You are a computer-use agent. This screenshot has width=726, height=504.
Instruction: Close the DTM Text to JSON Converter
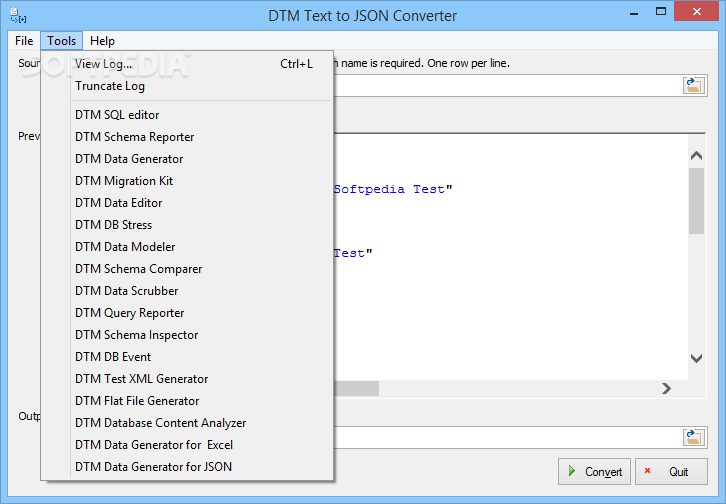696,12
